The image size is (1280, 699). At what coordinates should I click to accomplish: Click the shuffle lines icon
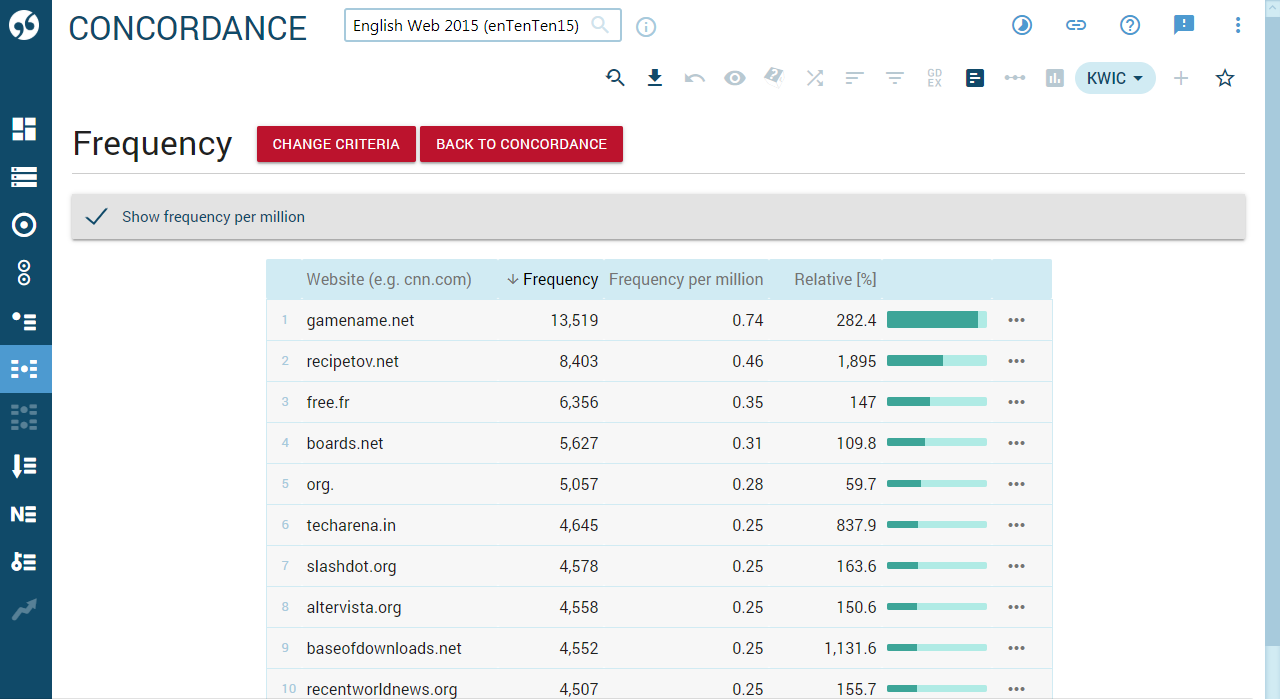pyautogui.click(x=815, y=78)
